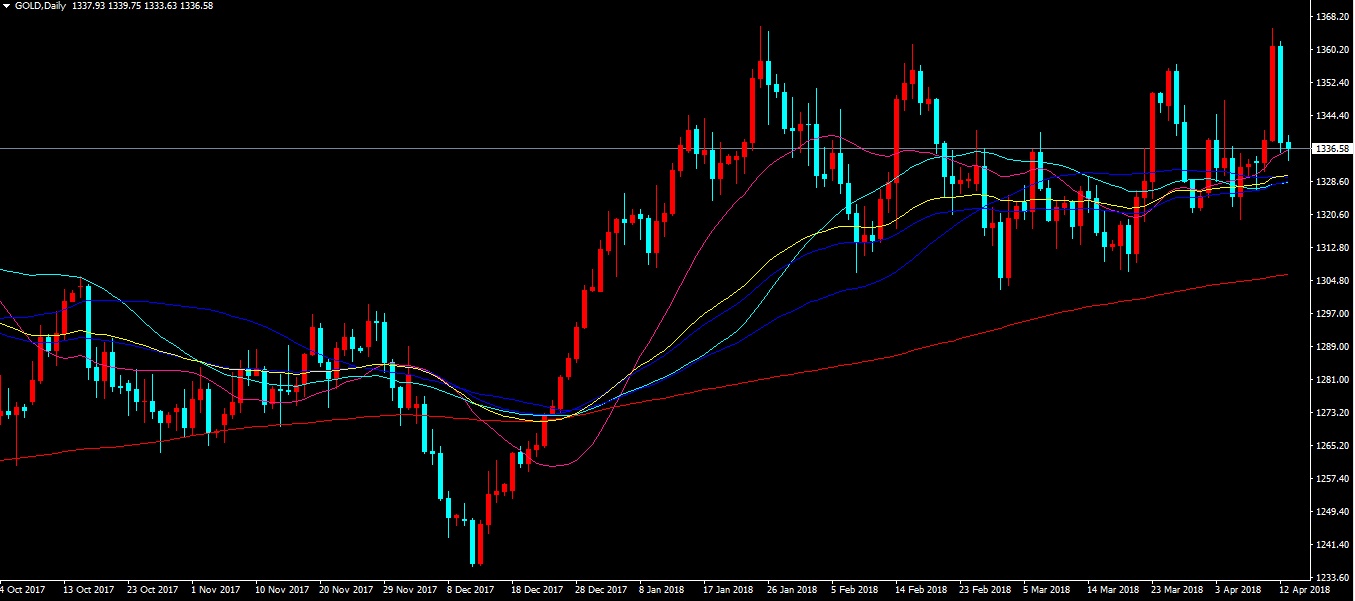Select the 28 Dec 2017 date label
This screenshot has height=601, width=1355.
point(600,590)
